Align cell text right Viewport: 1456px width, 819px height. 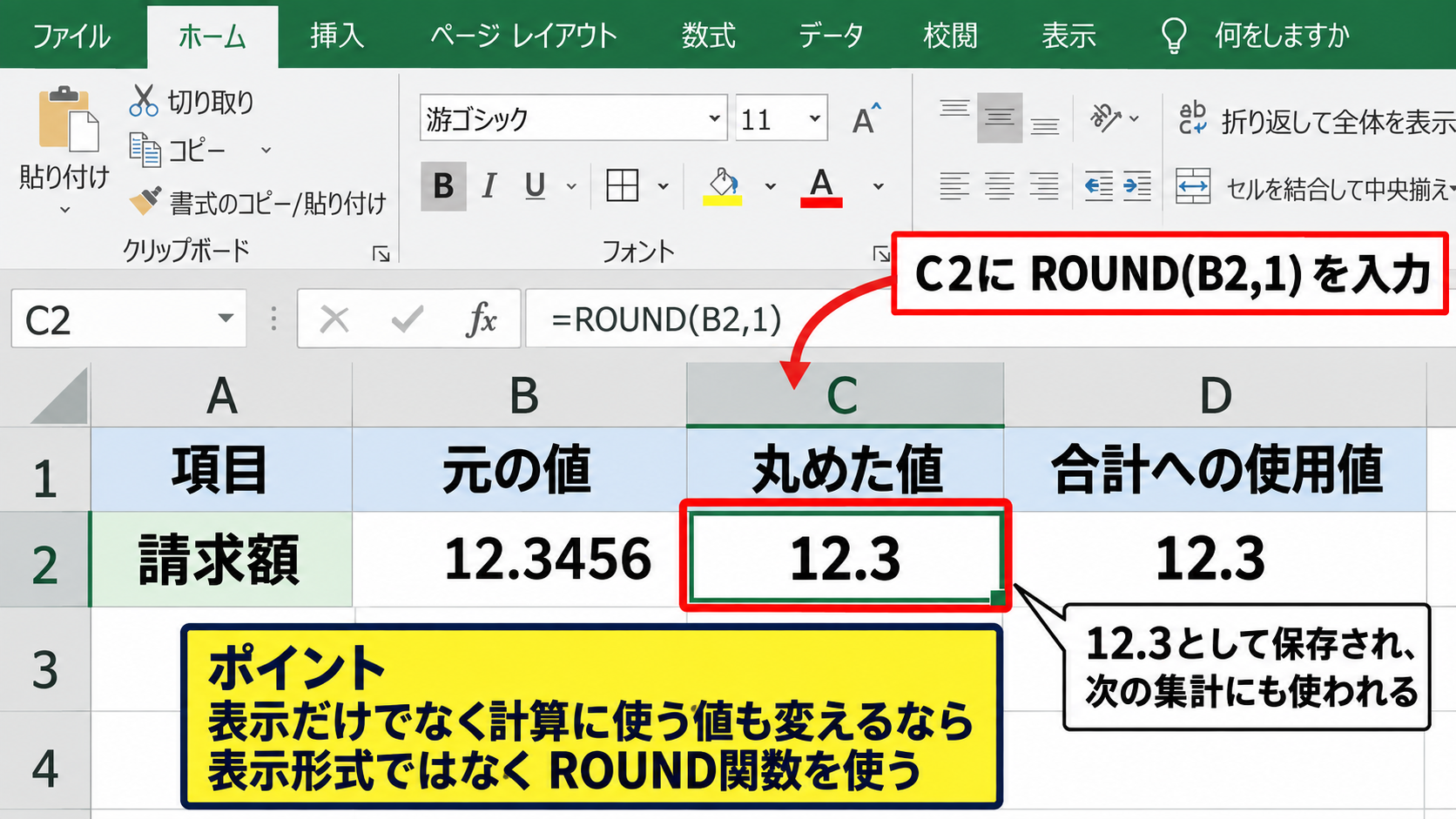(x=1045, y=185)
